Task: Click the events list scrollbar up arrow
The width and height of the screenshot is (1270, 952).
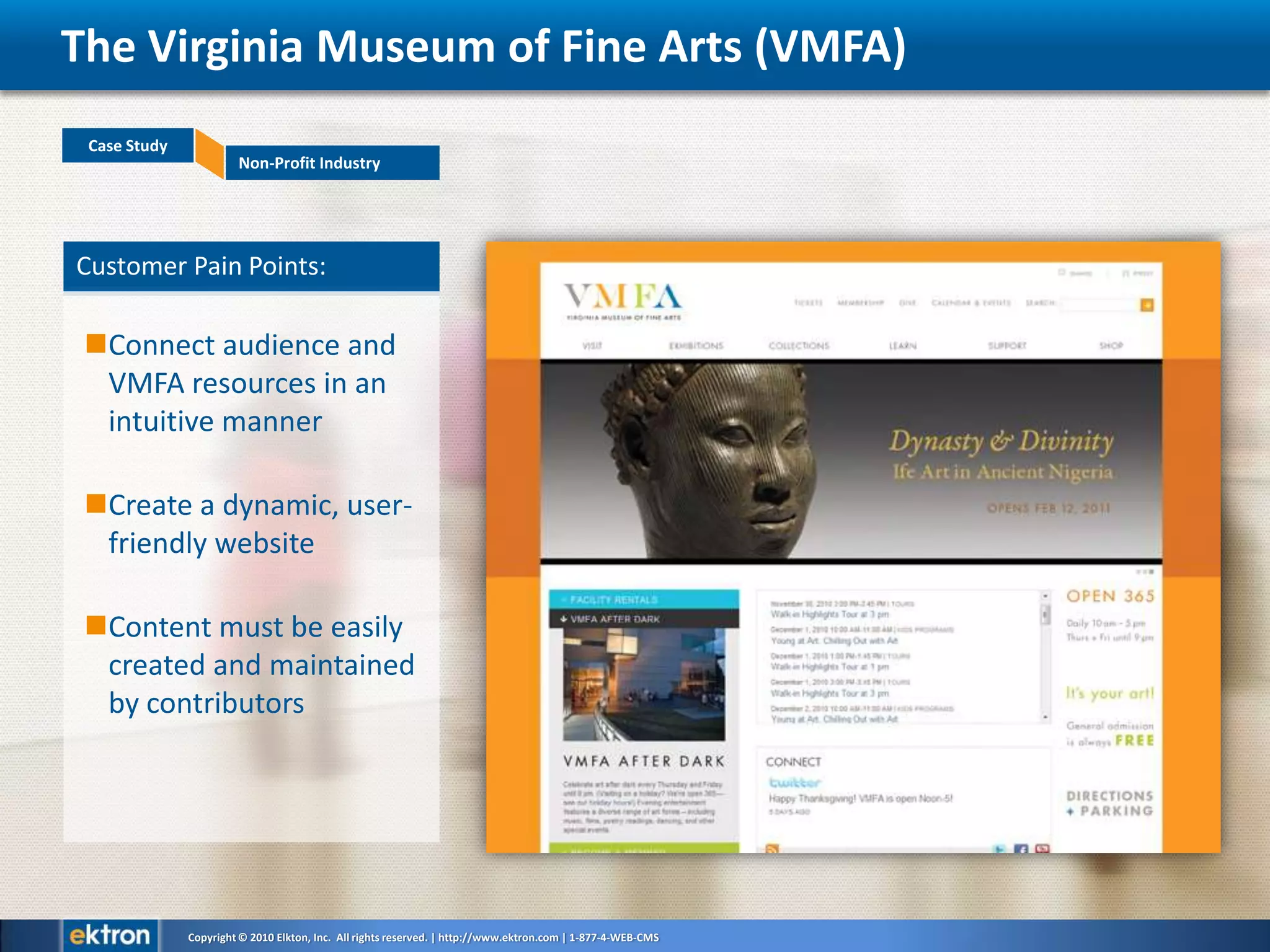Action: (x=1045, y=596)
